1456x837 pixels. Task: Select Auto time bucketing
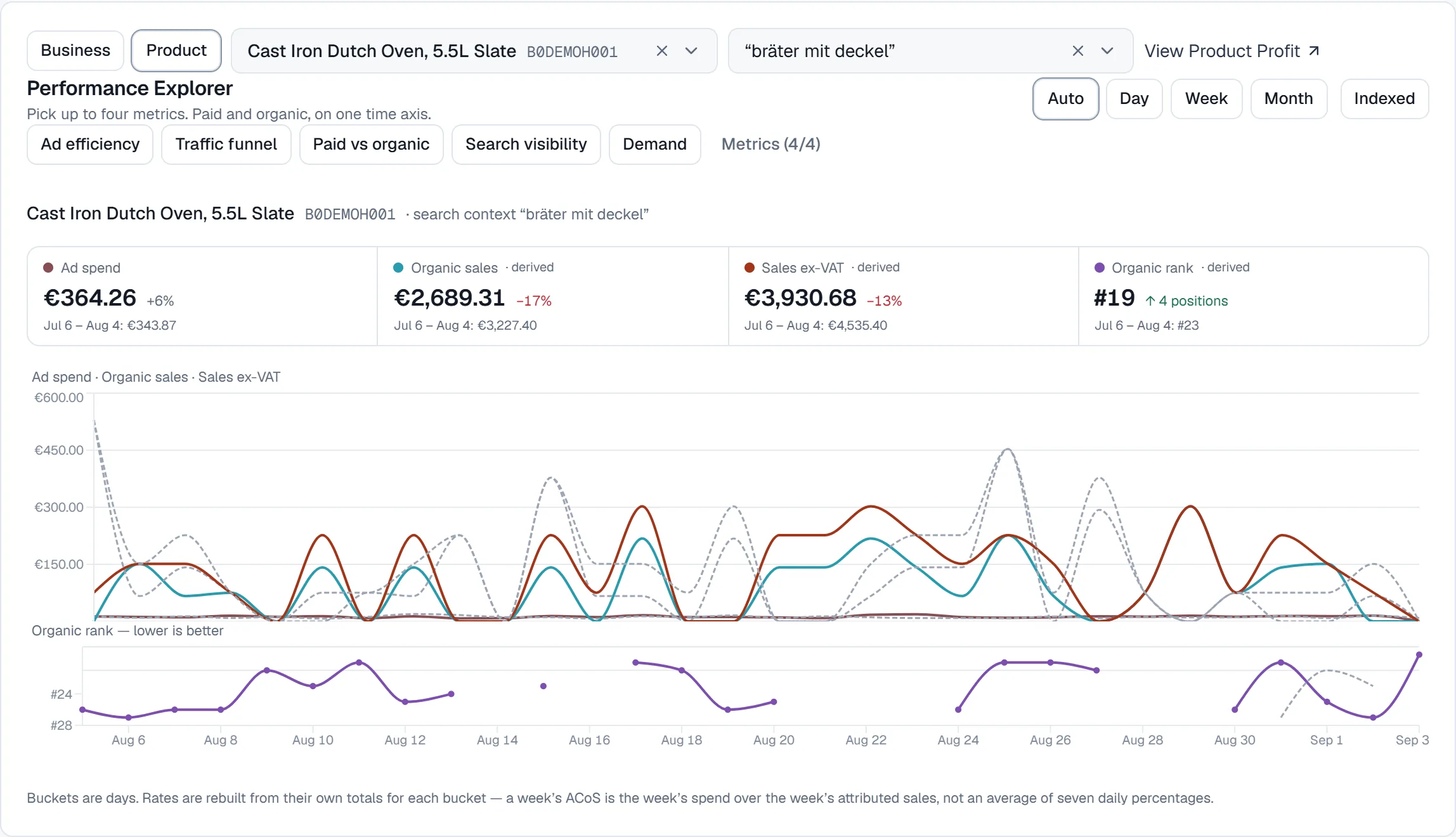pos(1065,98)
